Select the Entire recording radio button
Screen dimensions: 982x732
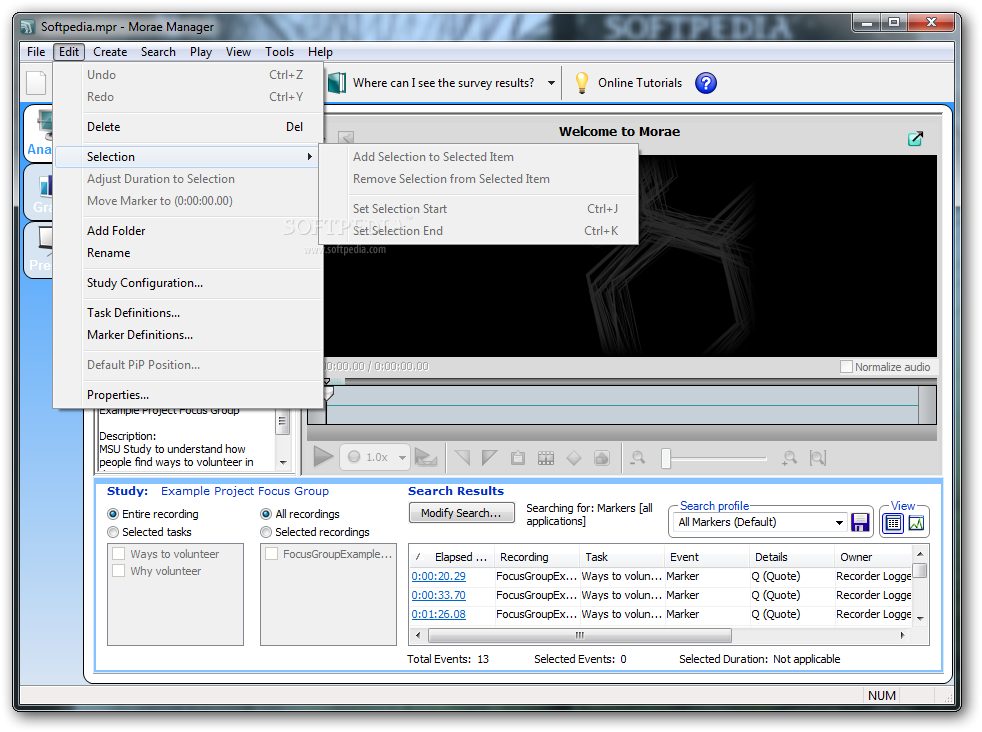tap(113, 514)
